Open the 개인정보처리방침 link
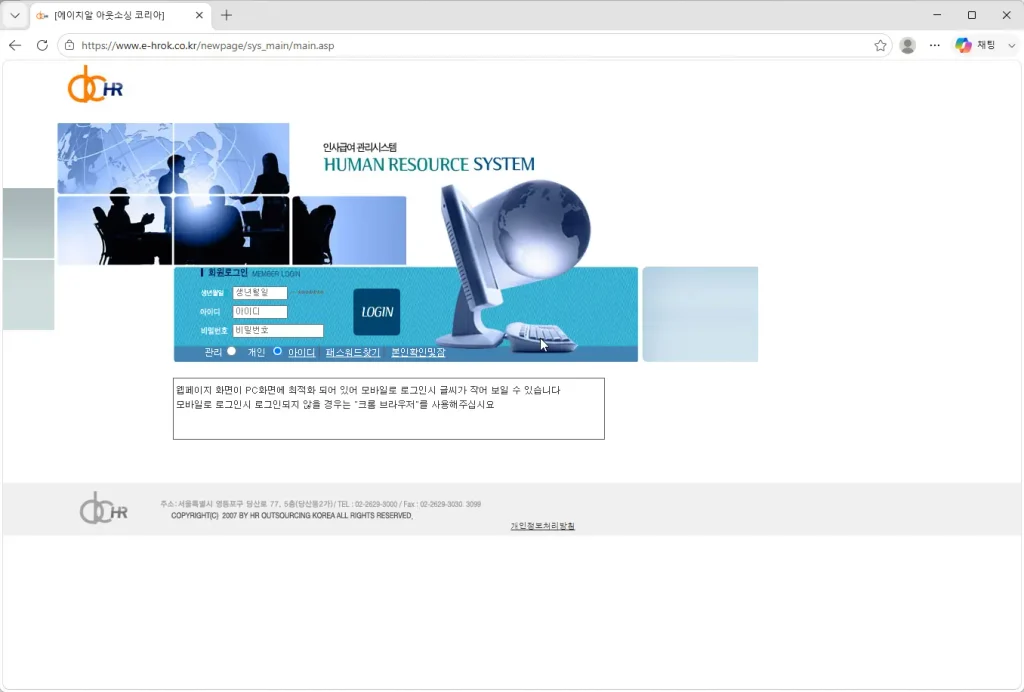 pyautogui.click(x=543, y=526)
